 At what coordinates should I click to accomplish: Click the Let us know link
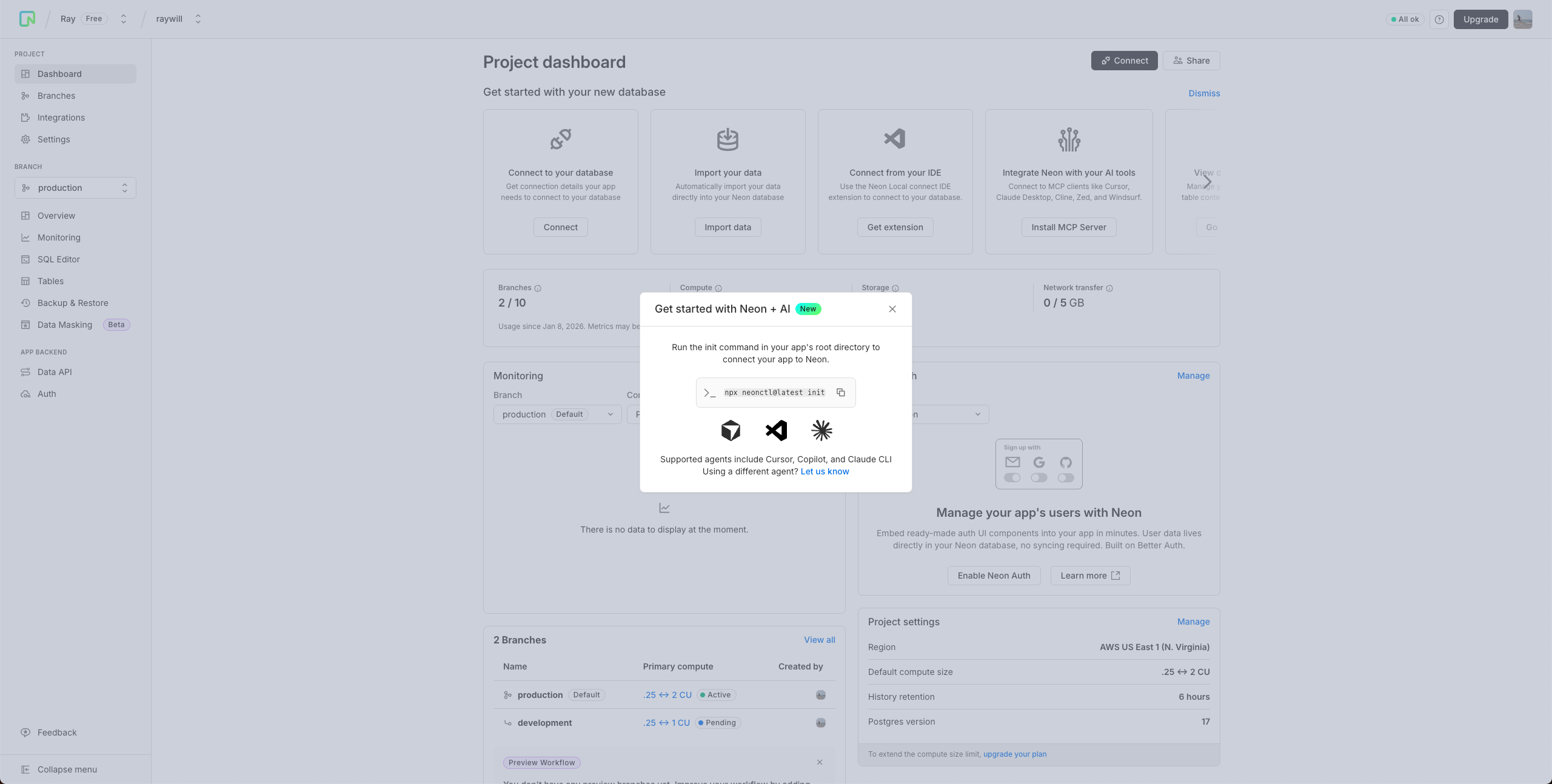[x=824, y=471]
